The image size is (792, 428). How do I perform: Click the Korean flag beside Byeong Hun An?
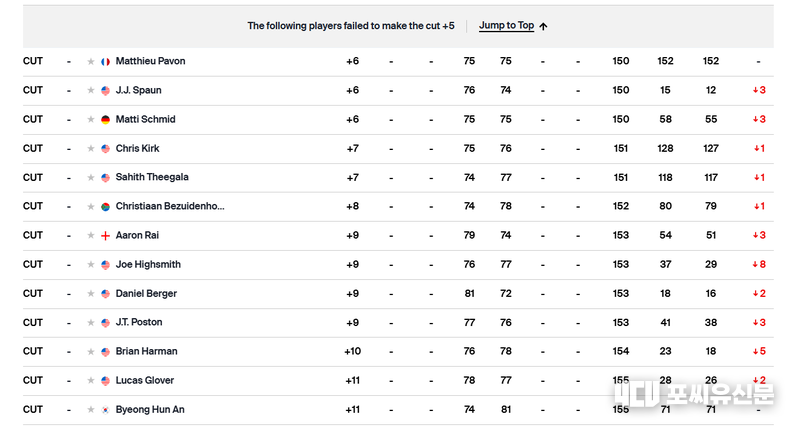105,410
